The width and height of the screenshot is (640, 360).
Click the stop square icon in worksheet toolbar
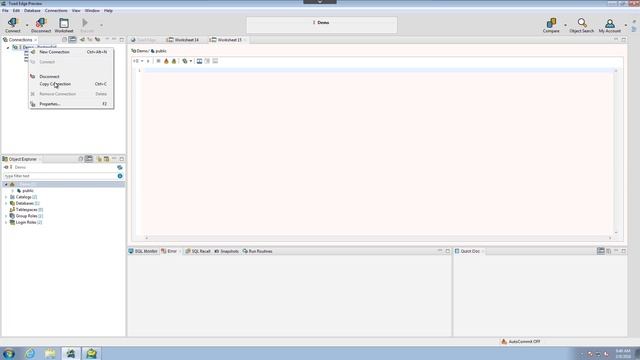pos(158,61)
